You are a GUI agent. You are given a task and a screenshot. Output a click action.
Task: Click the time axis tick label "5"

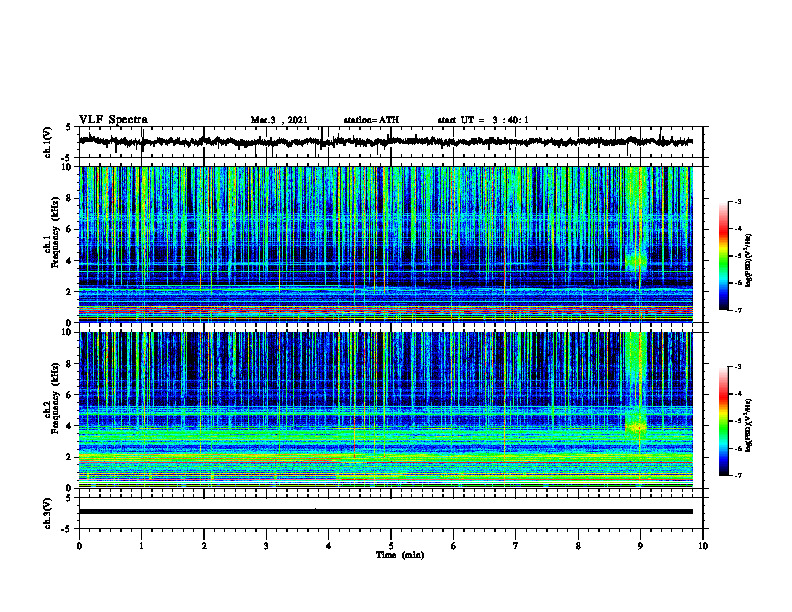point(391,546)
